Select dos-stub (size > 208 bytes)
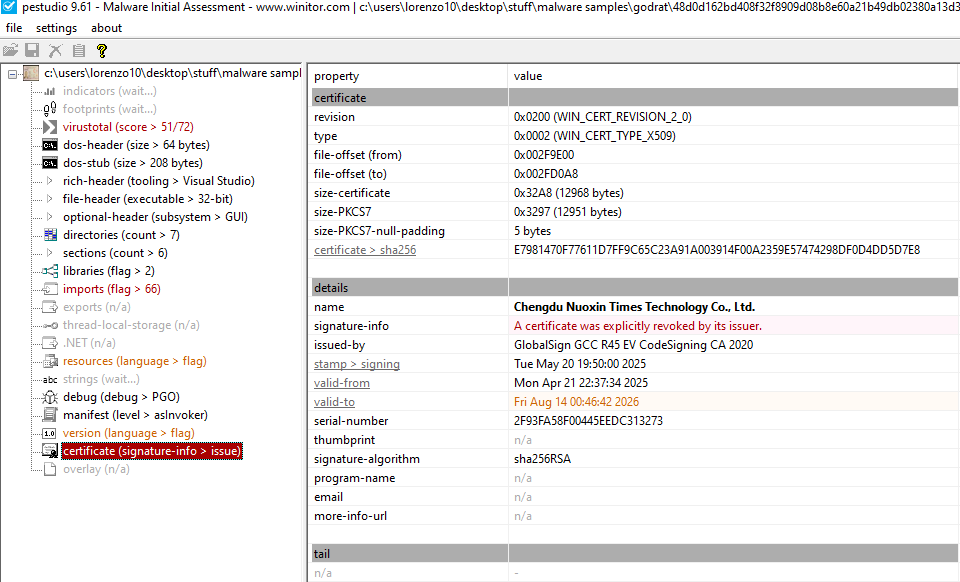Image resolution: width=960 pixels, height=582 pixels. 132,163
